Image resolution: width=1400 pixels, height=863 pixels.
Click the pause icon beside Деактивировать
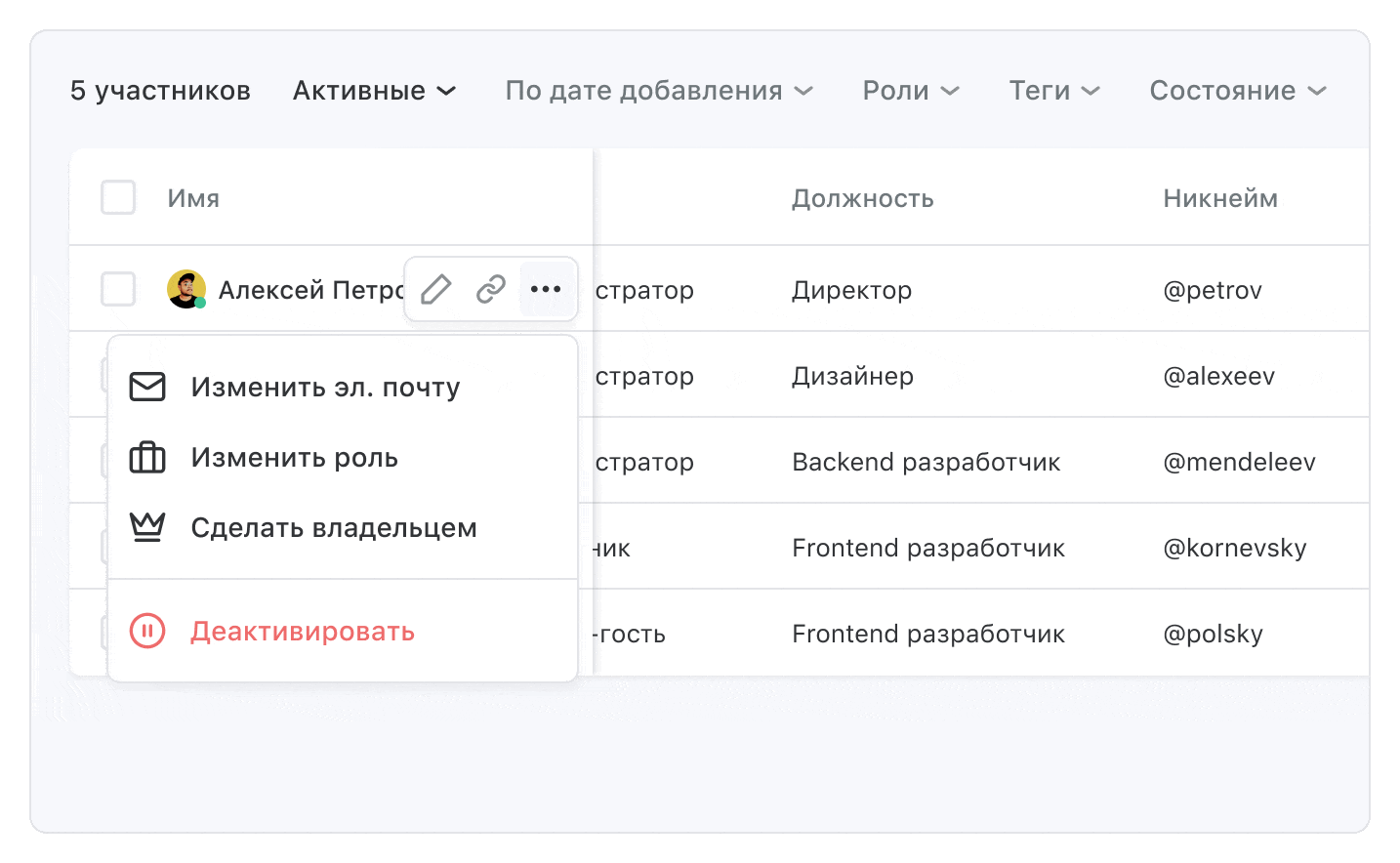click(147, 632)
